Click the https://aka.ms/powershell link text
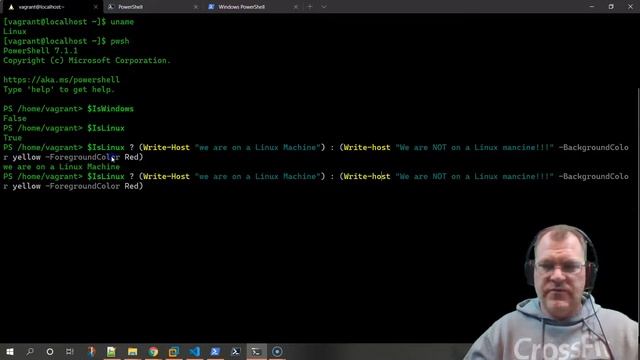Screen dimensions: 640x360 point(61,80)
